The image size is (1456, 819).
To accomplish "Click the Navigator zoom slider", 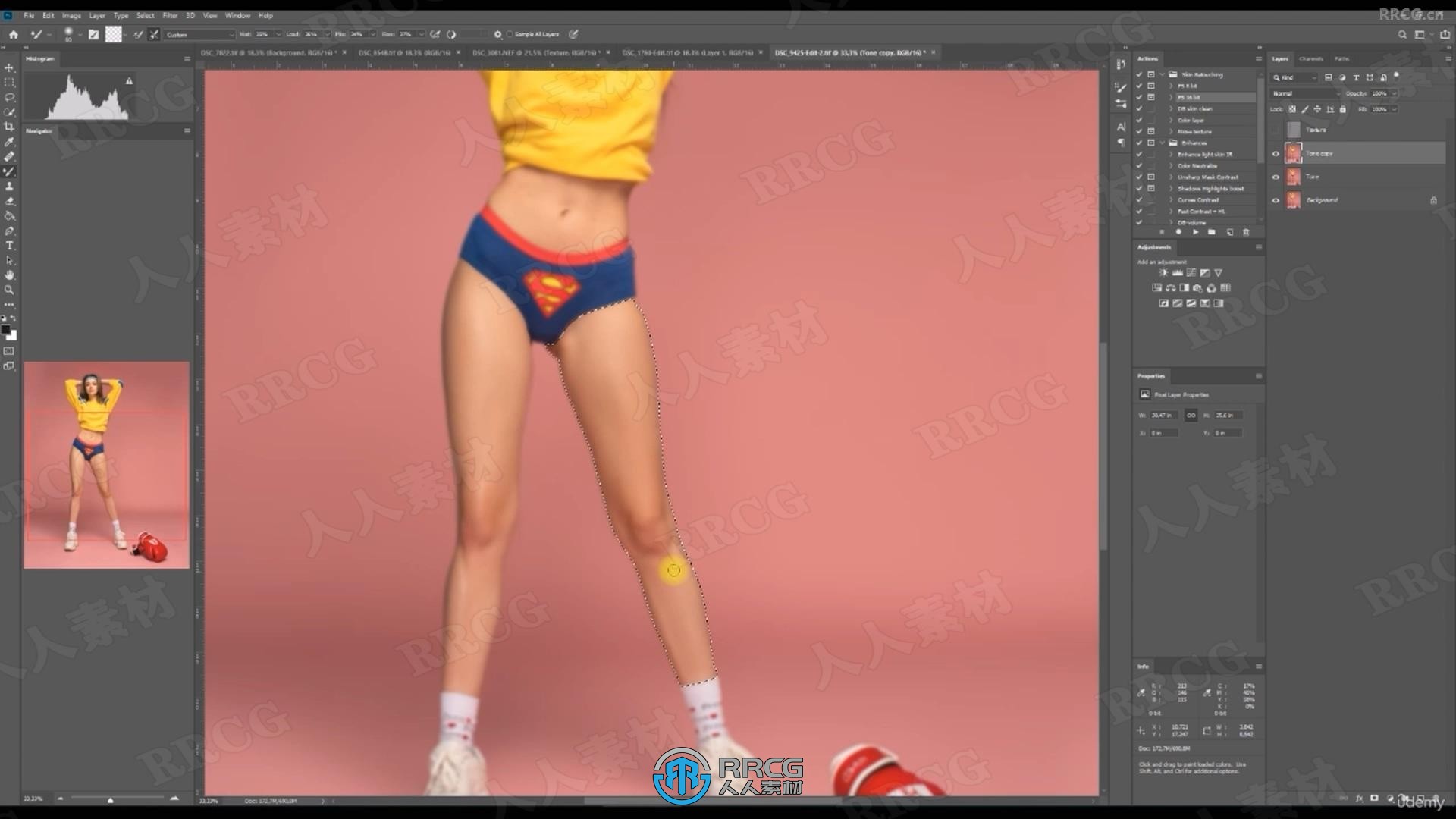I will (111, 799).
